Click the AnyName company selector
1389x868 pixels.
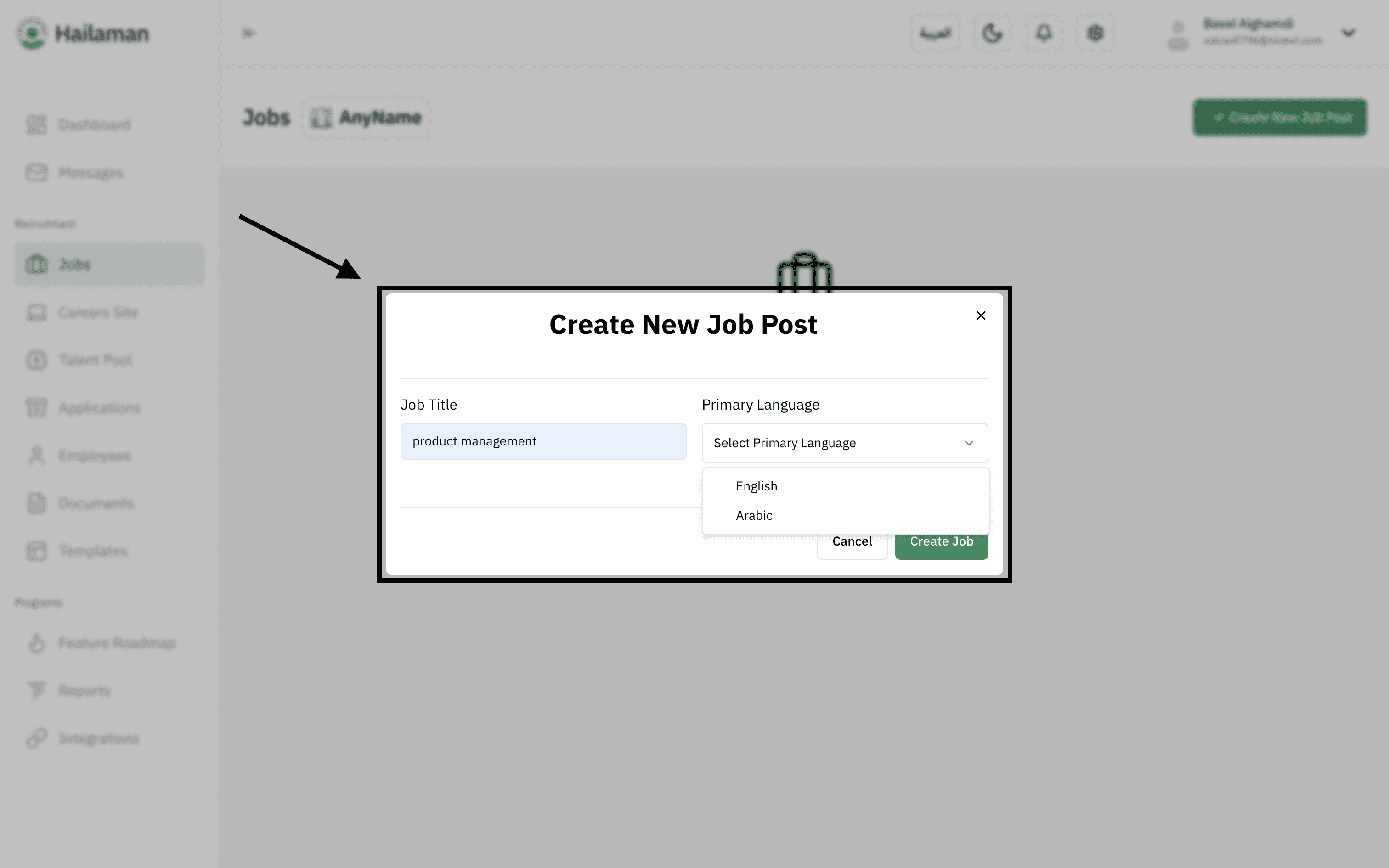click(x=366, y=118)
